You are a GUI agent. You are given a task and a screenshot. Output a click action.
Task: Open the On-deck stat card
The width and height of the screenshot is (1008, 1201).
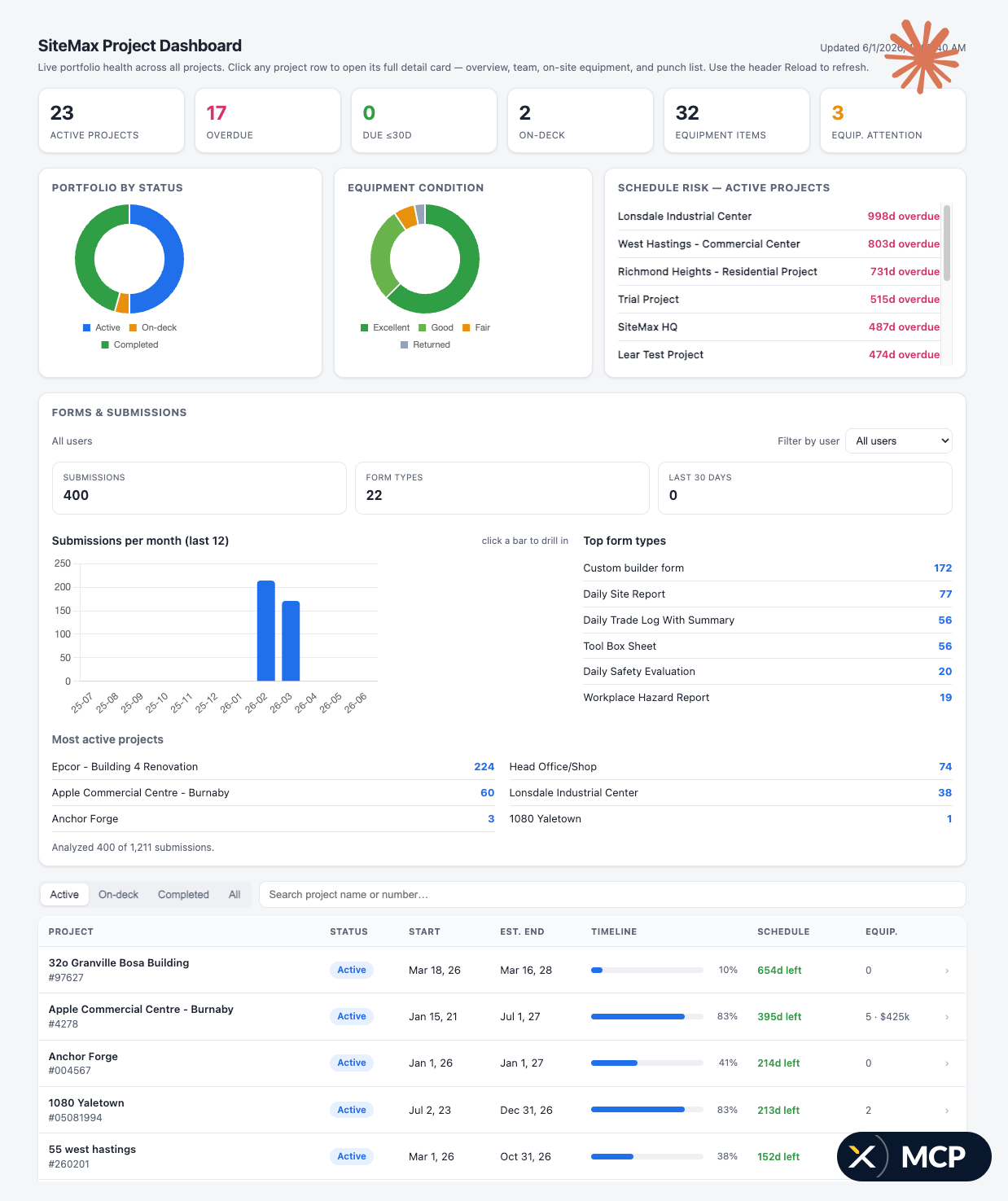pyautogui.click(x=581, y=121)
